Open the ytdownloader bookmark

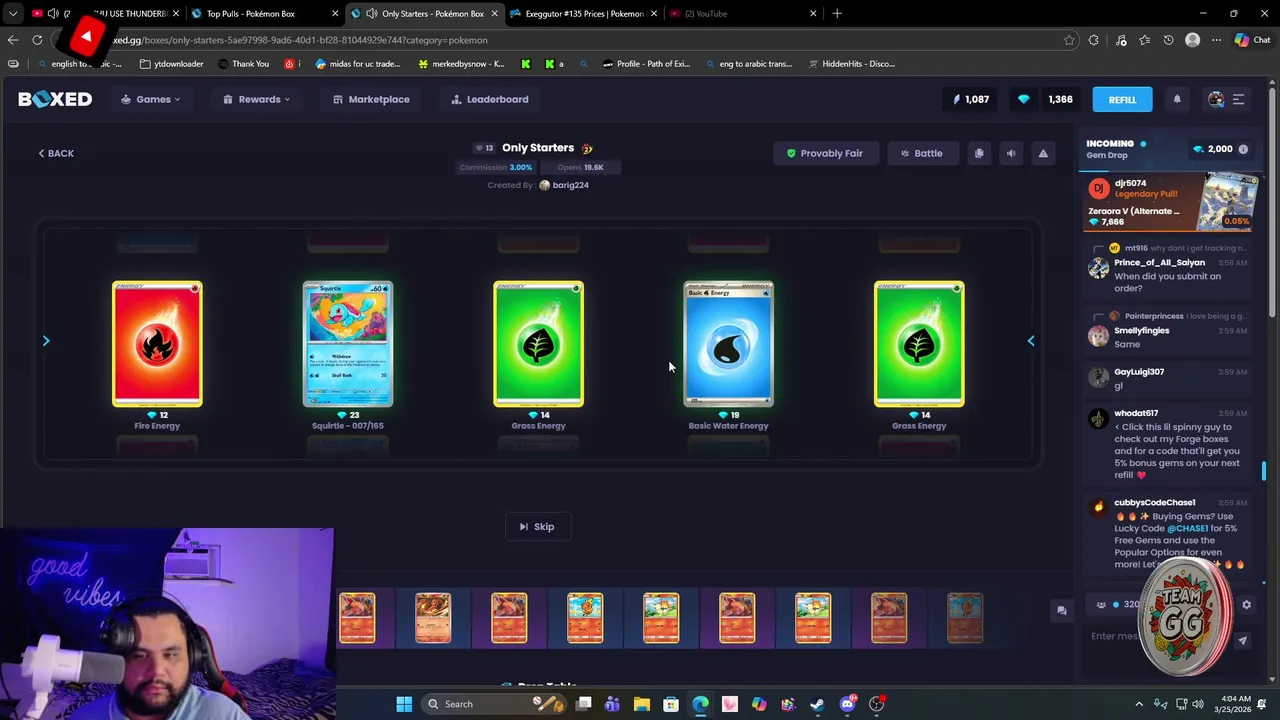[x=171, y=64]
